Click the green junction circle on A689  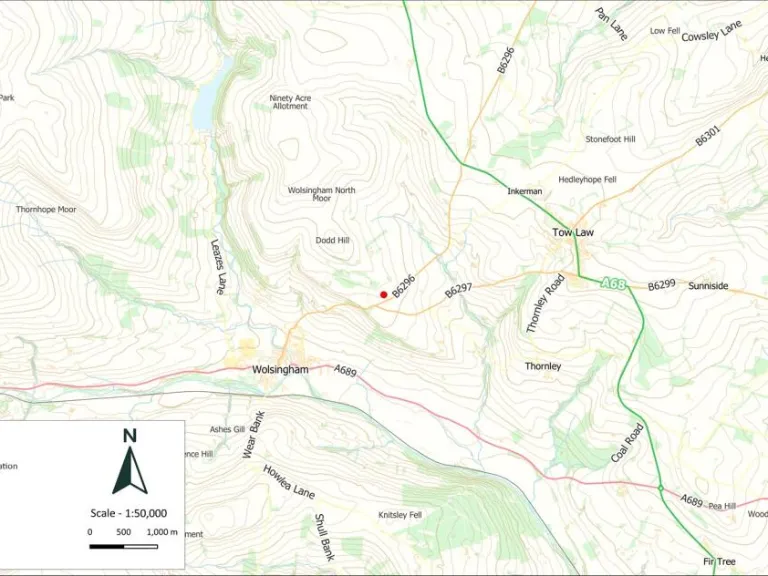tap(660, 488)
